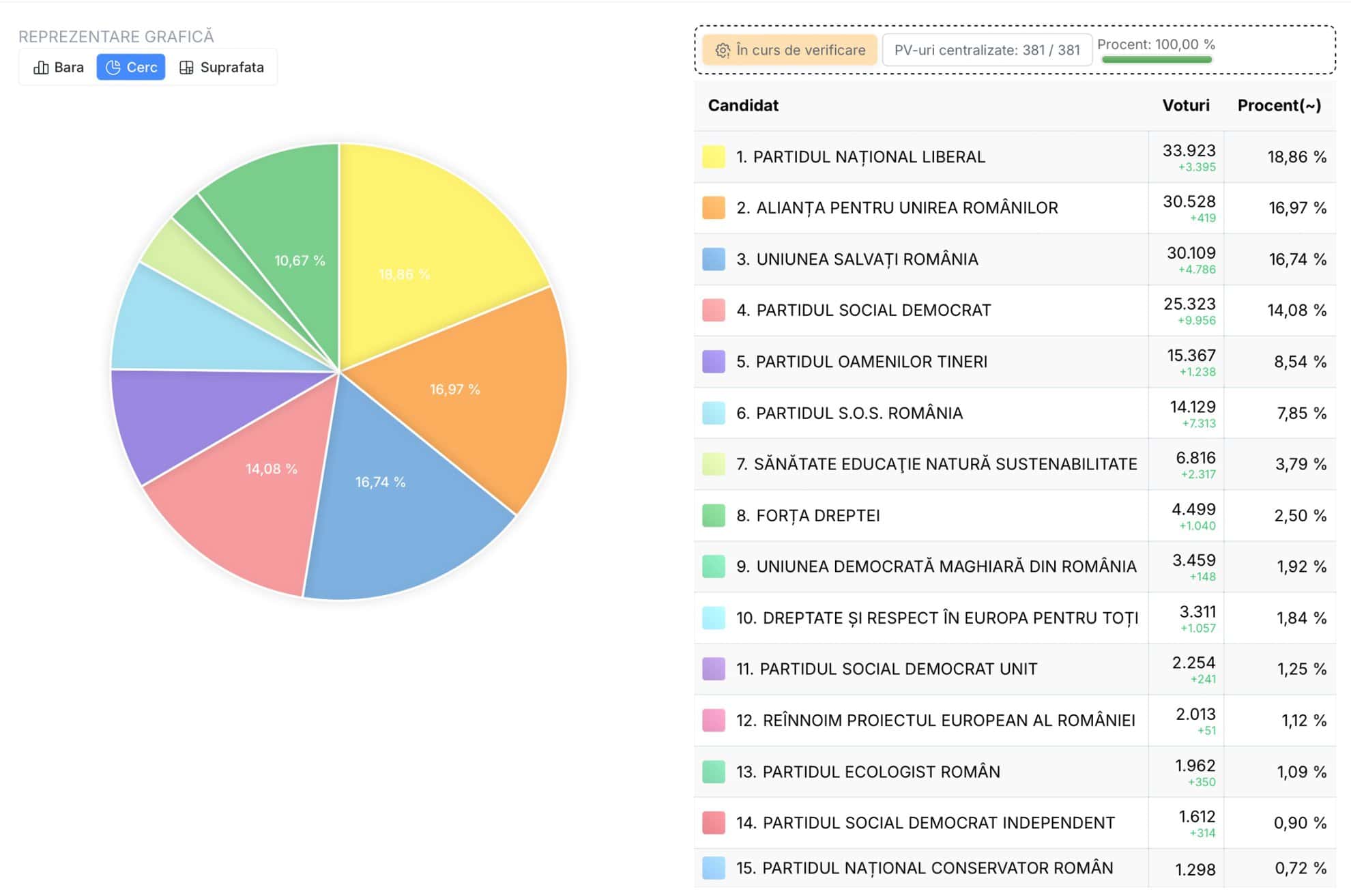Select row 1. PARTIDUL NAȚIONAL LIBERAL
Image resolution: width=1351 pixels, height=896 pixels.
point(1015,157)
